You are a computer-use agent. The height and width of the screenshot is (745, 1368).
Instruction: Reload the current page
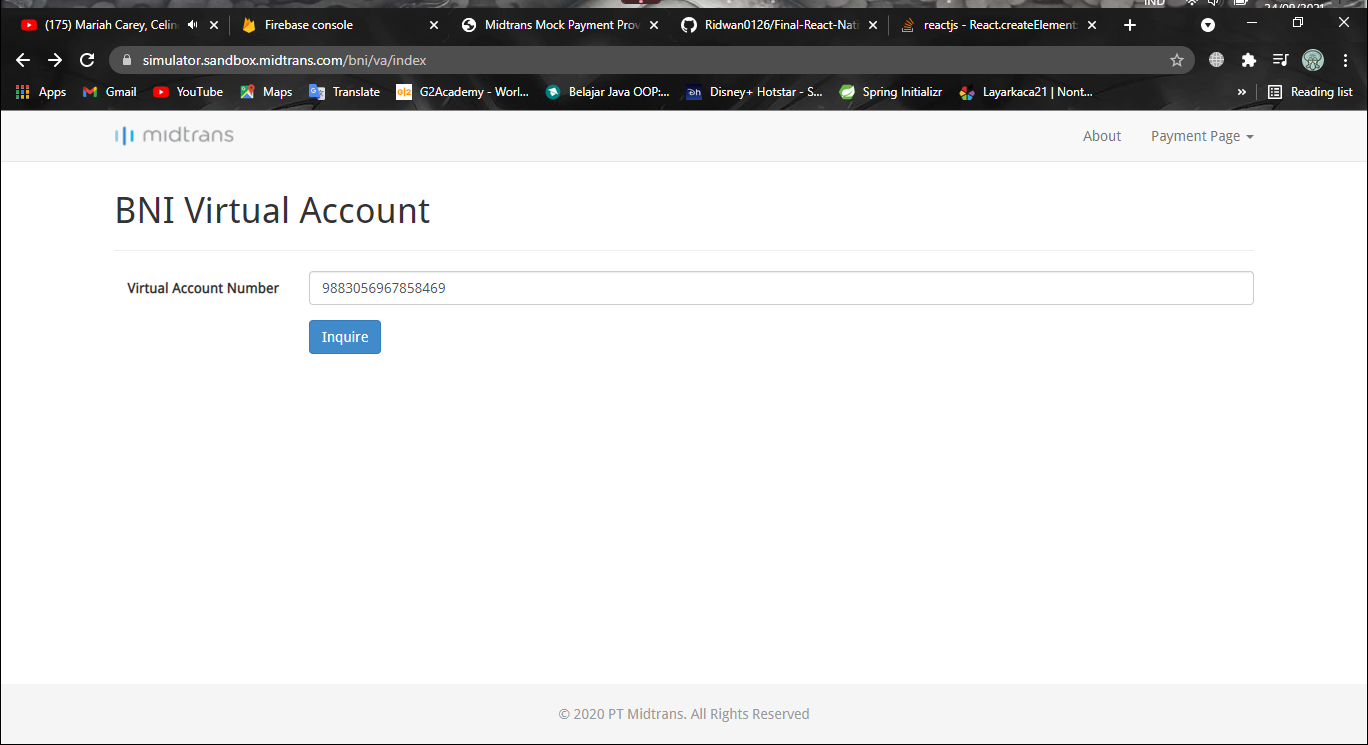[87, 60]
